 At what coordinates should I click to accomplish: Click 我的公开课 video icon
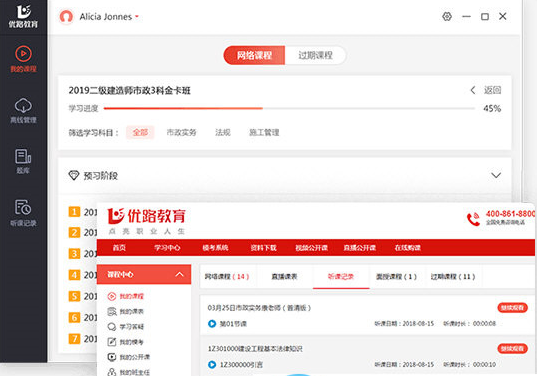pos(112,357)
